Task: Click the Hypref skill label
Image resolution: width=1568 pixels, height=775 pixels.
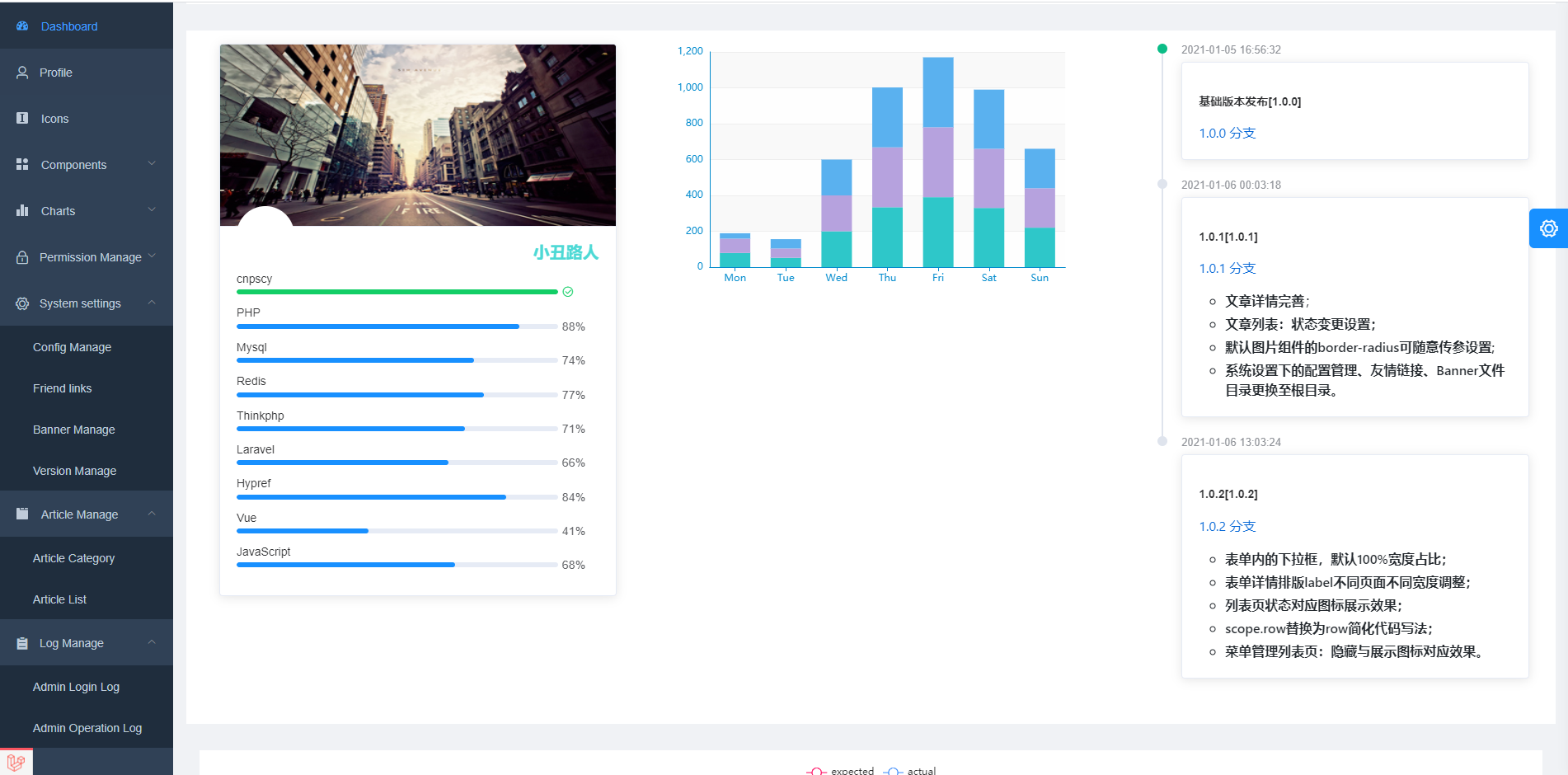Action: click(x=254, y=483)
